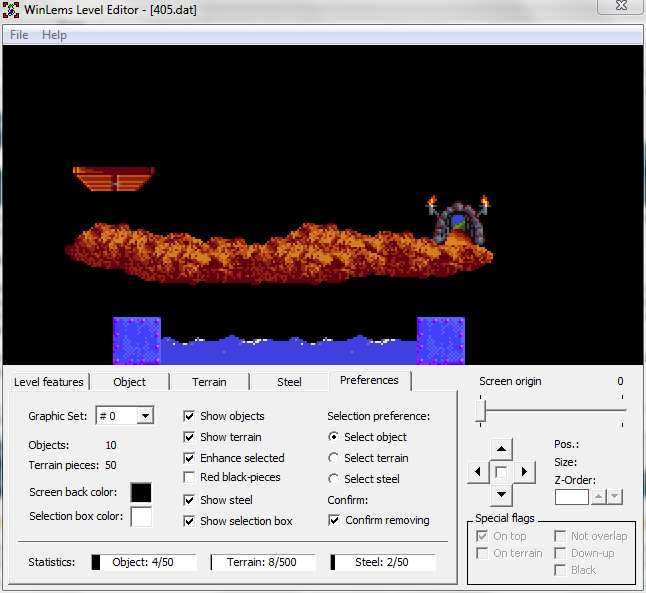Click the WinLems app icon in title bar
Viewport: 646px width, 593px height.
(11, 9)
